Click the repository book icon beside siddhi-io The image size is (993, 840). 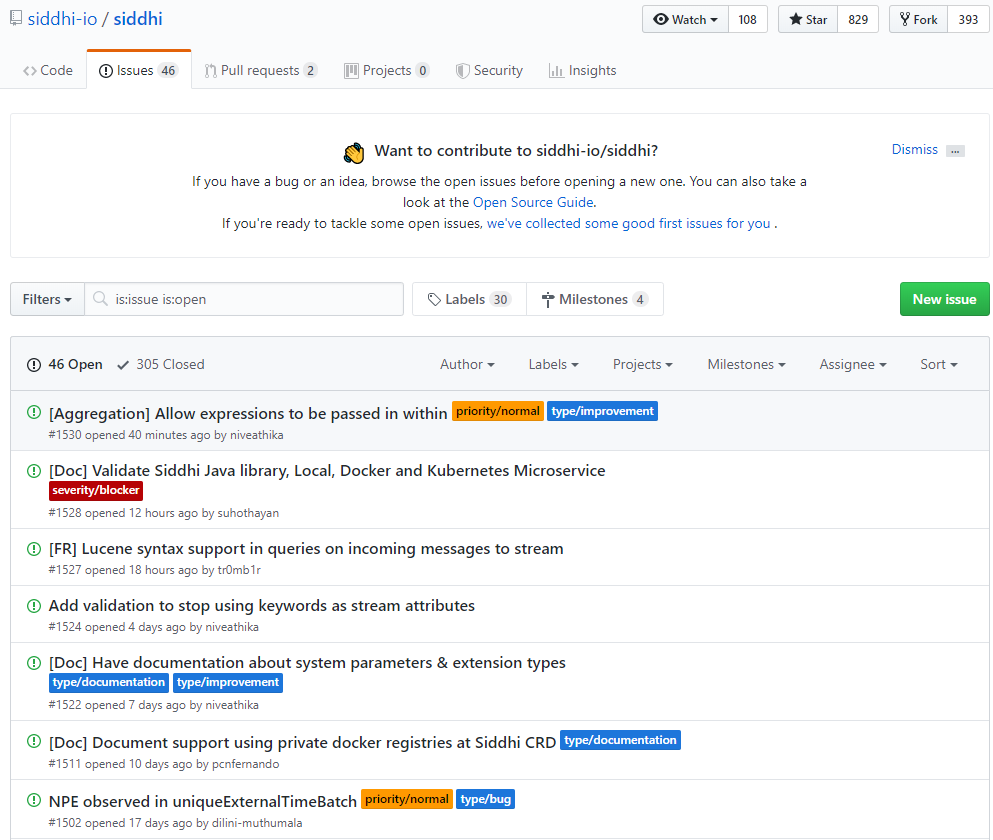[17, 20]
